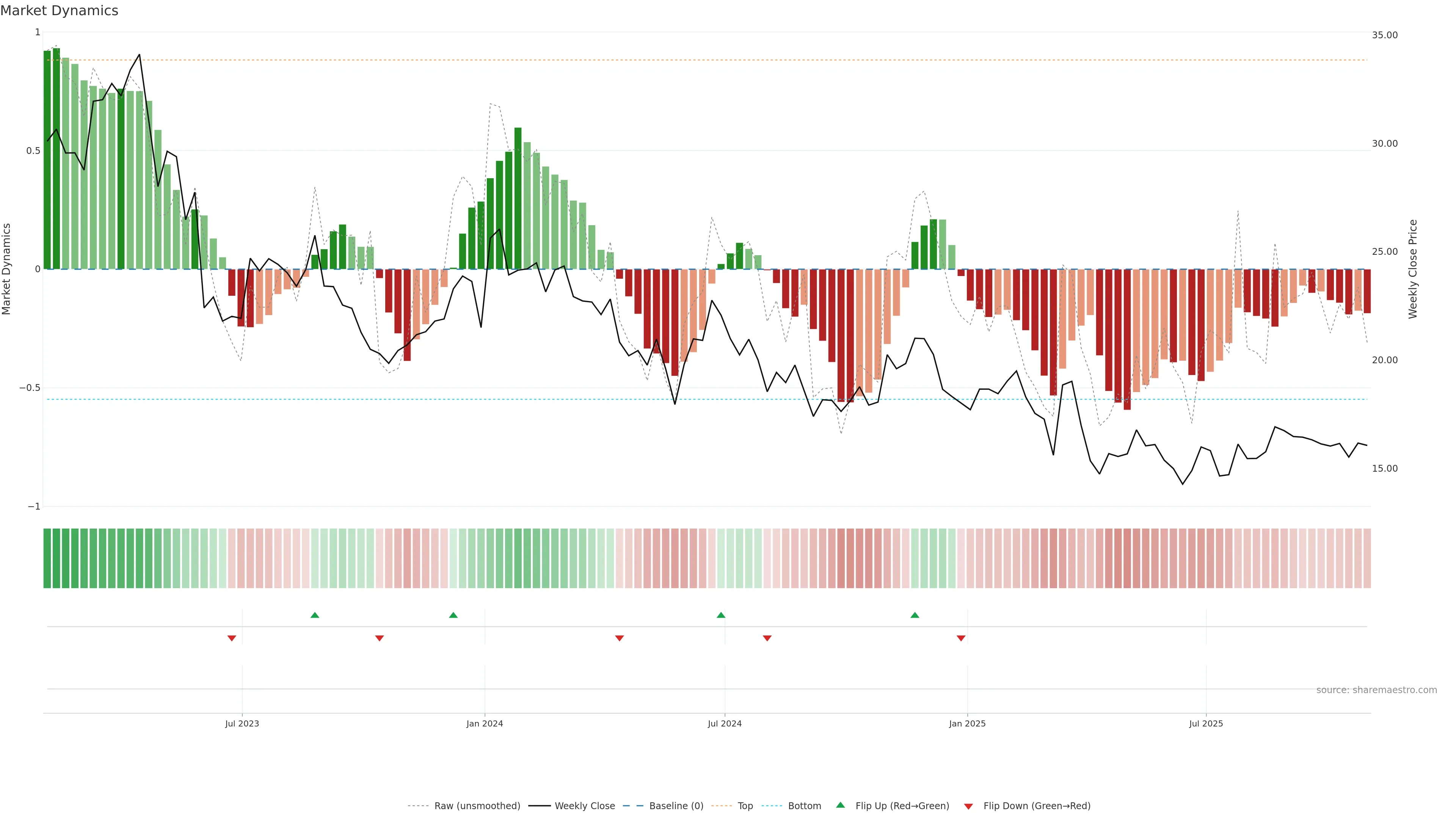1456x819 pixels.
Task: Toggle the Weekly Close series in legend
Action: pos(584,806)
